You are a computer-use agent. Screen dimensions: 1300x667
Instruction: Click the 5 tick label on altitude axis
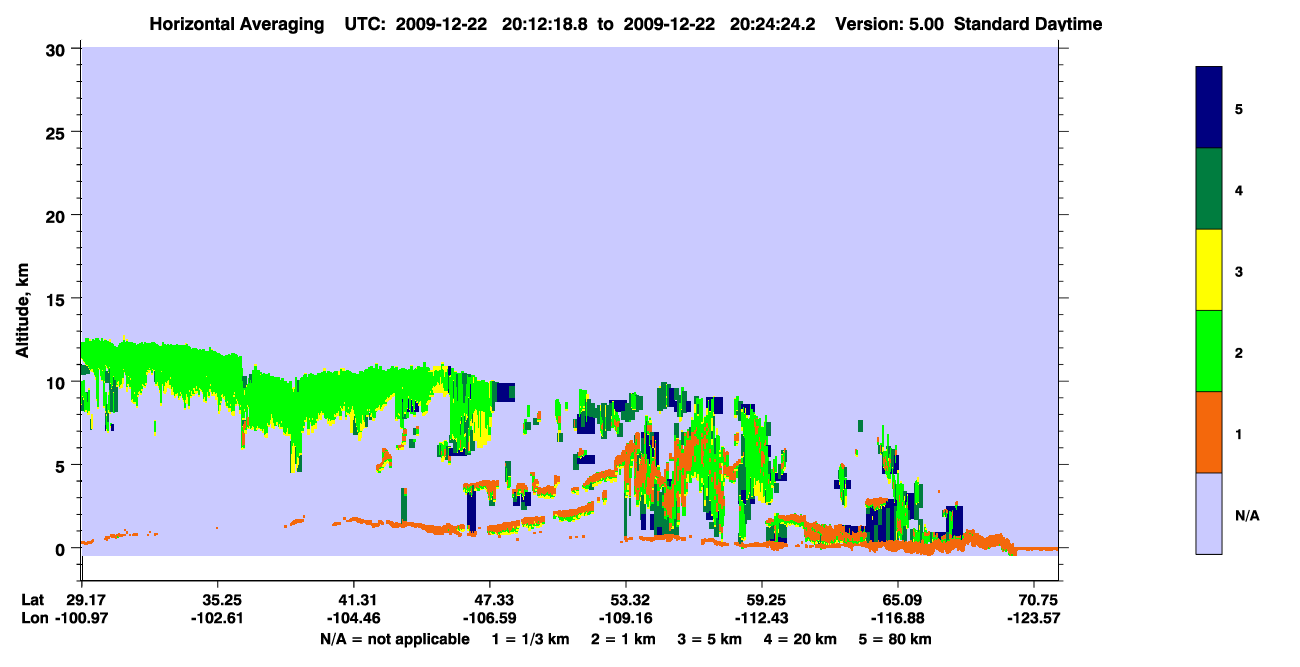(x=63, y=465)
